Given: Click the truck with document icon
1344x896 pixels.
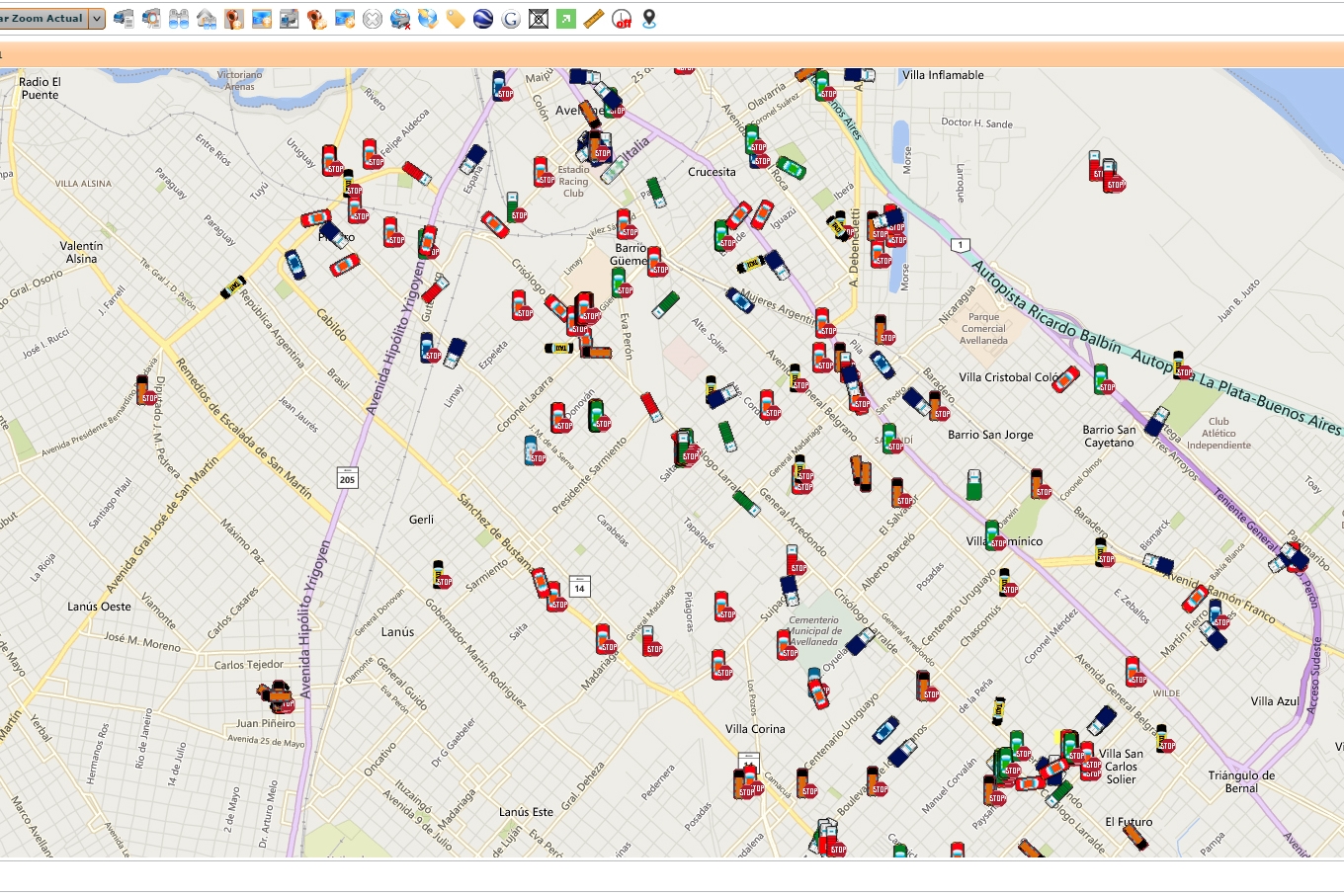Looking at the screenshot, I should [124, 19].
